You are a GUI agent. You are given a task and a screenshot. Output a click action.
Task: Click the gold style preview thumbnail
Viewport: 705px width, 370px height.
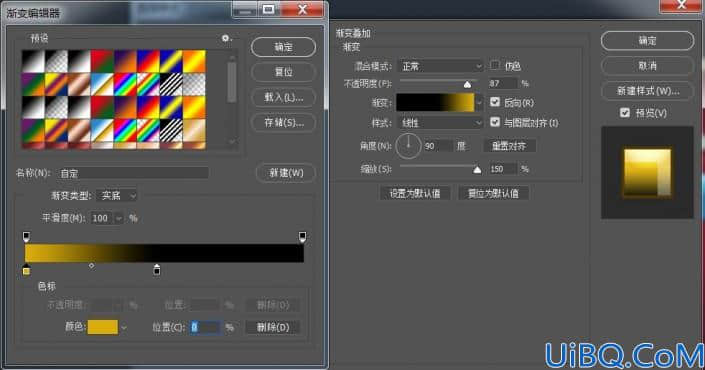click(x=647, y=173)
